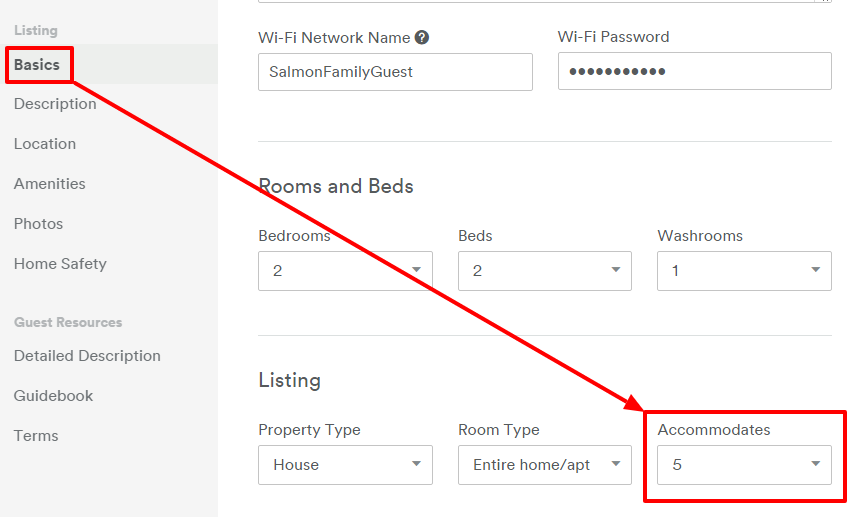This screenshot has width=867, height=517.
Task: Open the Location section
Action: [45, 144]
